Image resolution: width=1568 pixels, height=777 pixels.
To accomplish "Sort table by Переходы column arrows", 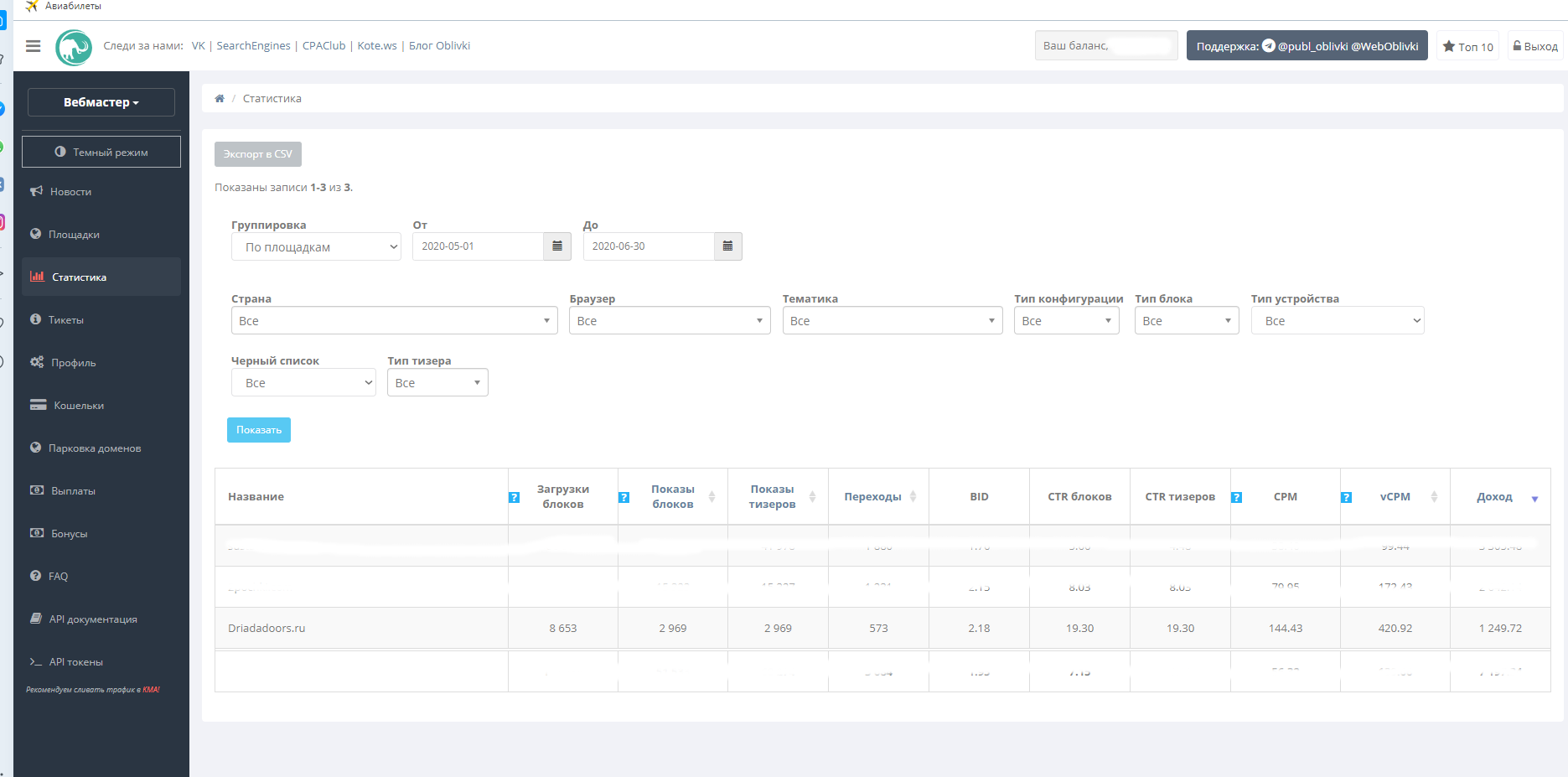I will pos(913,497).
